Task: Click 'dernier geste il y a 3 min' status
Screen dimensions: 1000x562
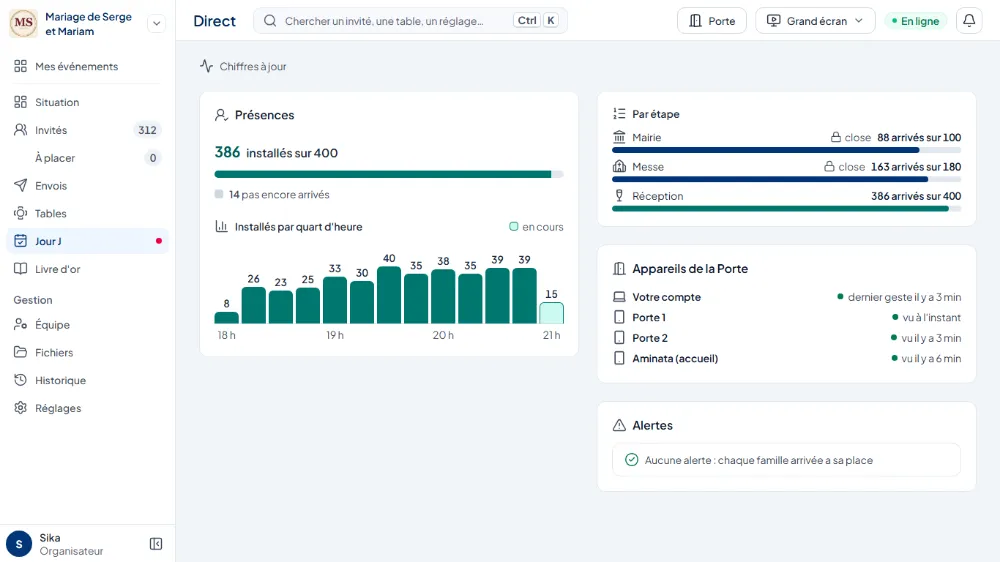Action: 904,297
